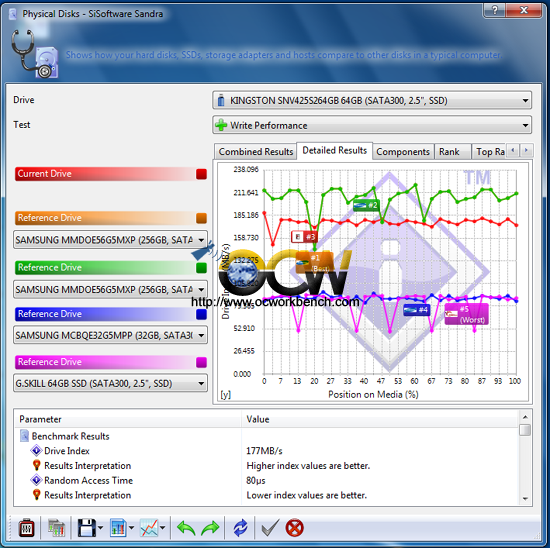Click the results list scrollbar down arrow
This screenshot has height=548, width=550.
click(525, 499)
